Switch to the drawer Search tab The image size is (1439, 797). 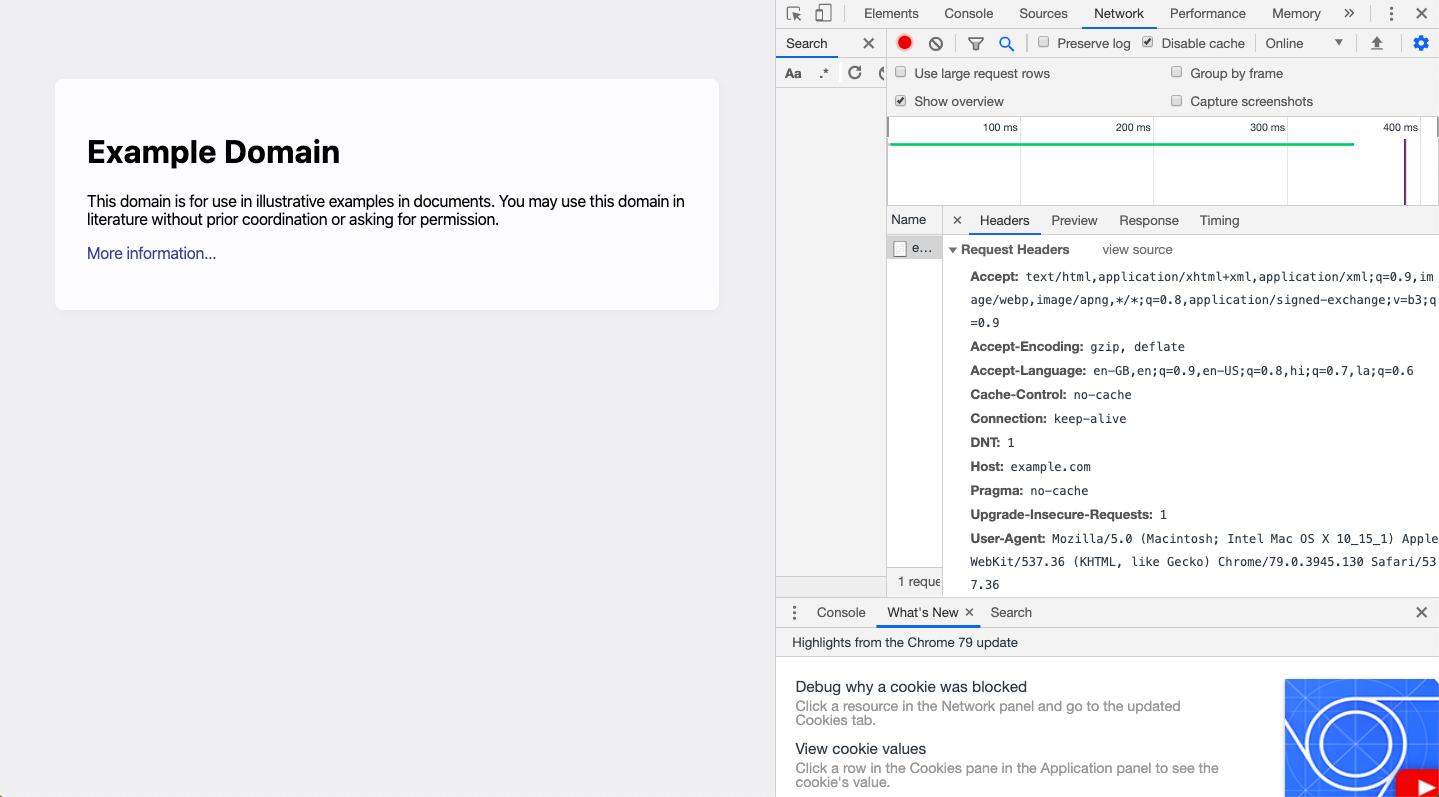click(1011, 613)
